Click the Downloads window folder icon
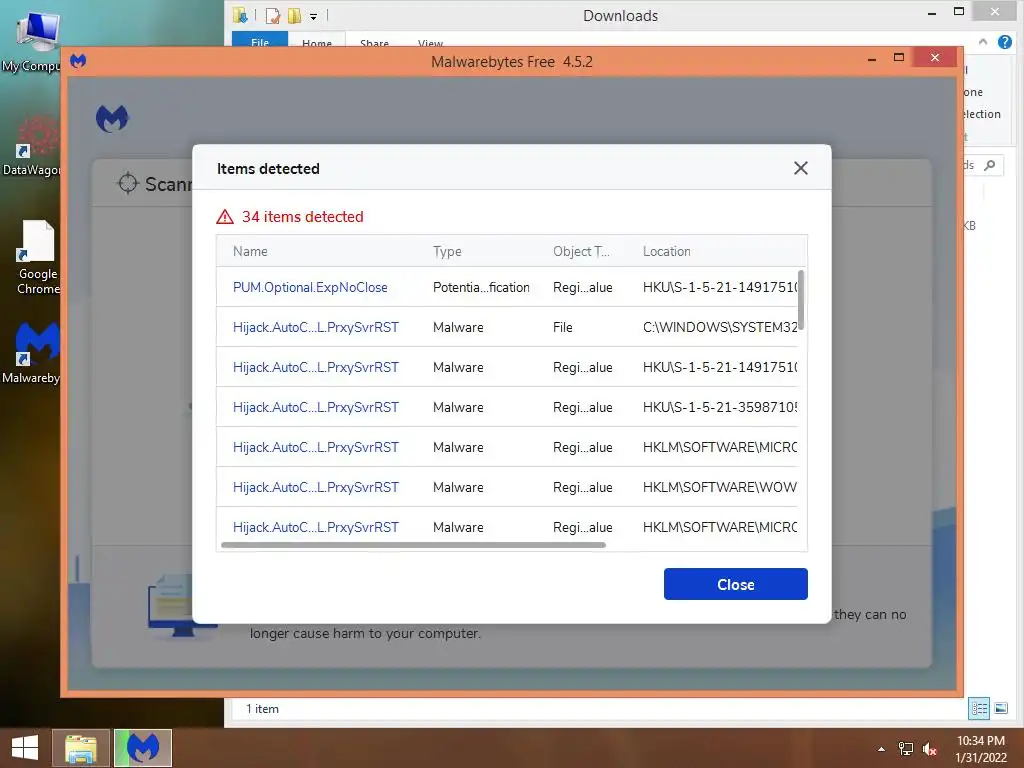Viewport: 1024px width, 768px height. [x=240, y=15]
